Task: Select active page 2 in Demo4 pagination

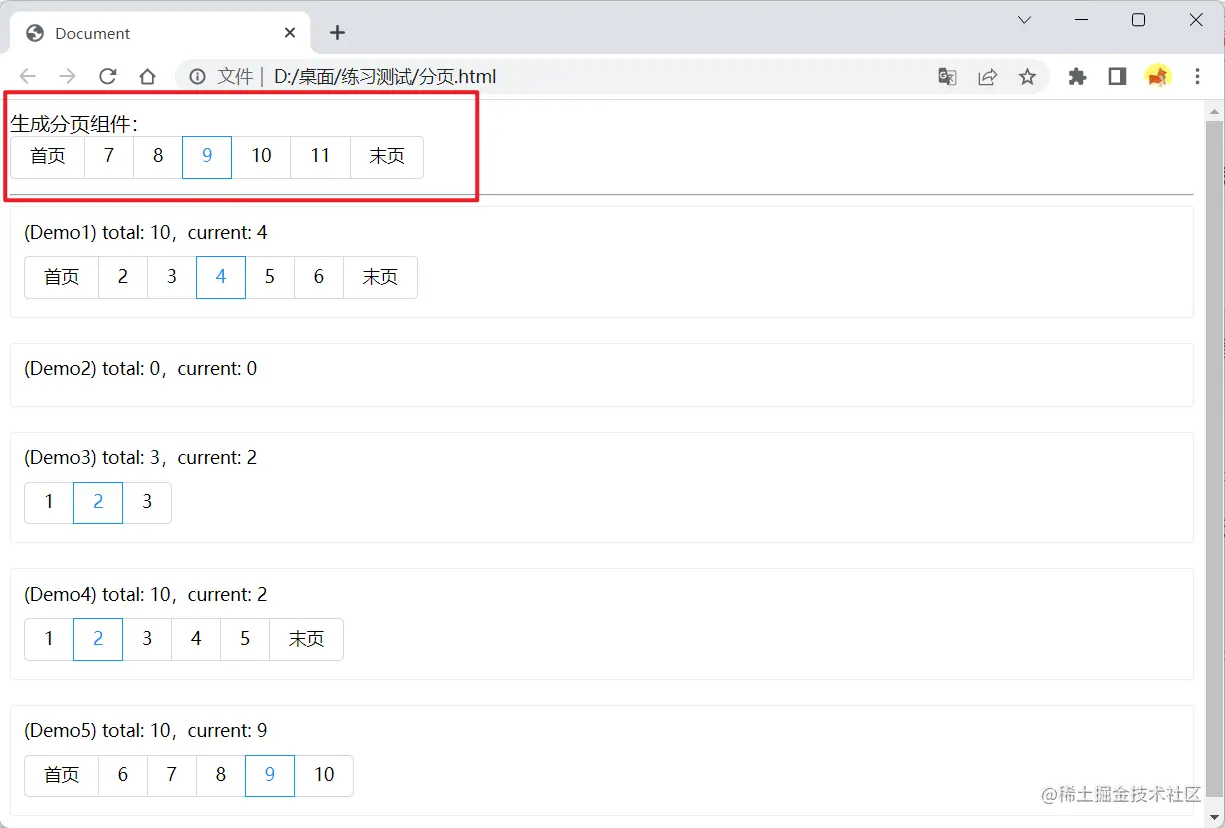Action: click(x=98, y=639)
